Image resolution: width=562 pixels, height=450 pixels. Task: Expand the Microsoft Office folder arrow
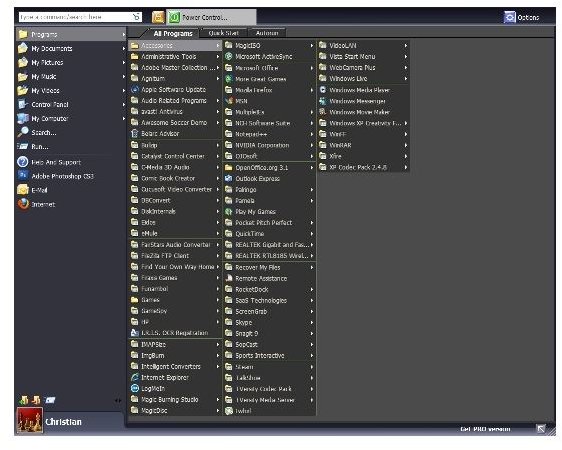(x=311, y=68)
